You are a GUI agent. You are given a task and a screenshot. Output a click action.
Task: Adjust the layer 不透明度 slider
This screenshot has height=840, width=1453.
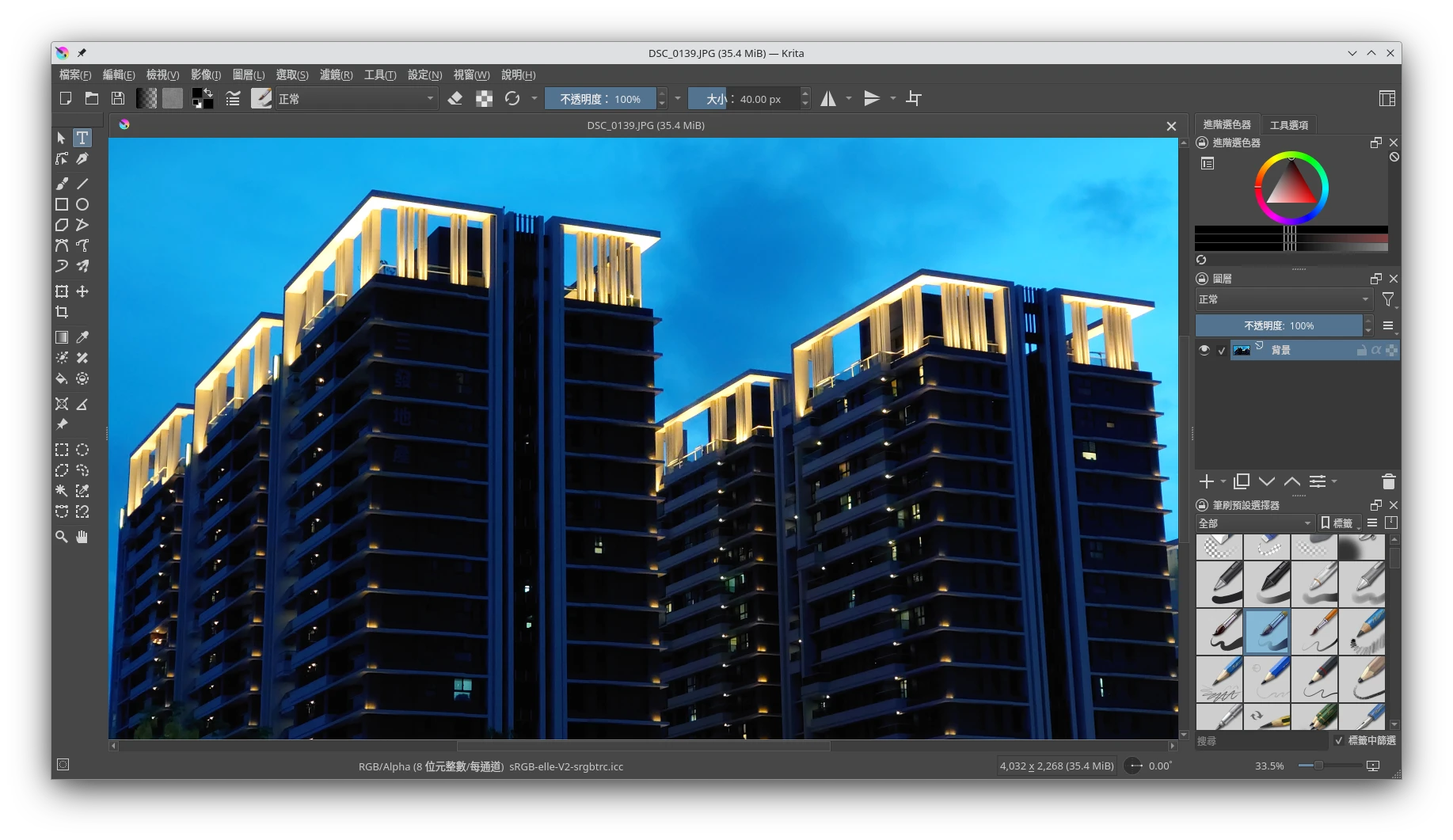(x=1278, y=325)
